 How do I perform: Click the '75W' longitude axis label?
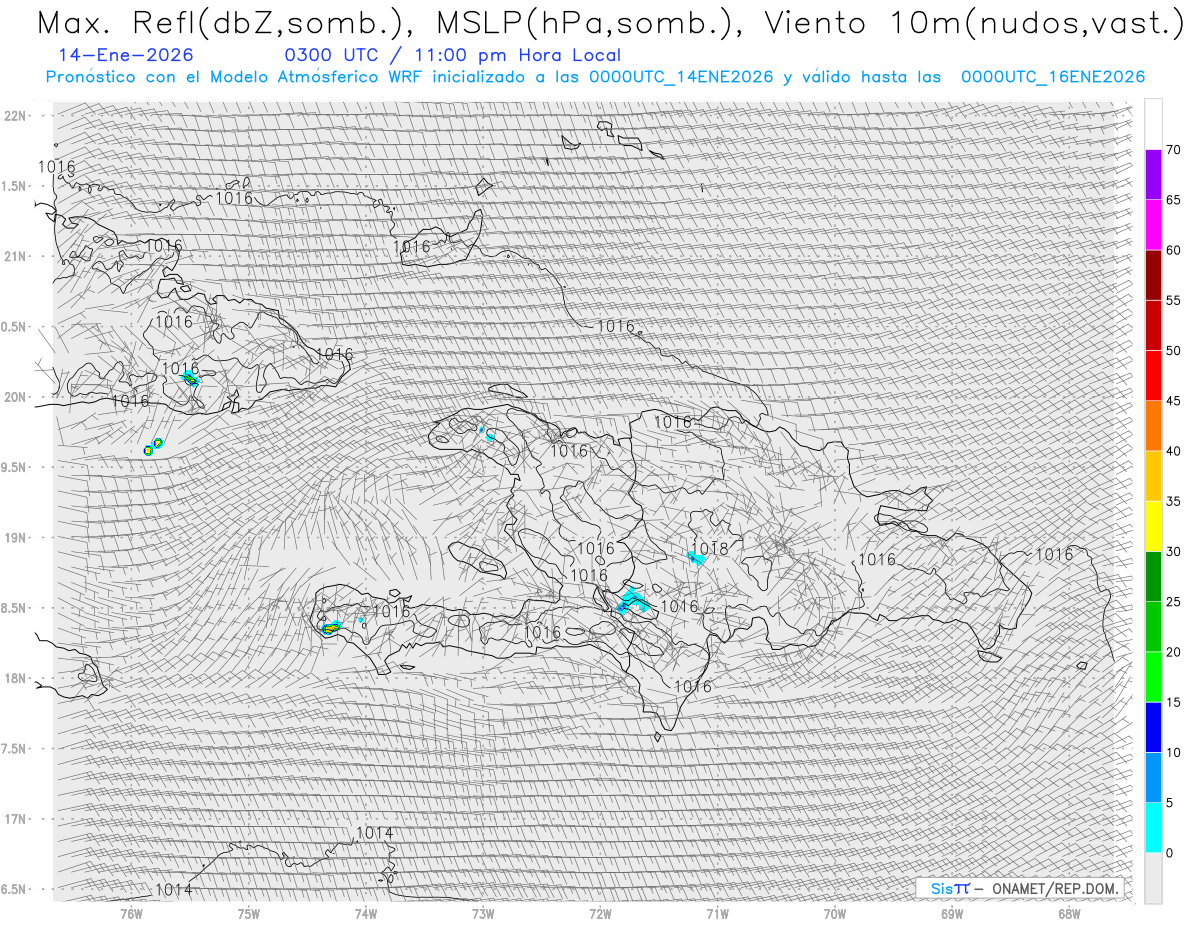pyautogui.click(x=248, y=913)
